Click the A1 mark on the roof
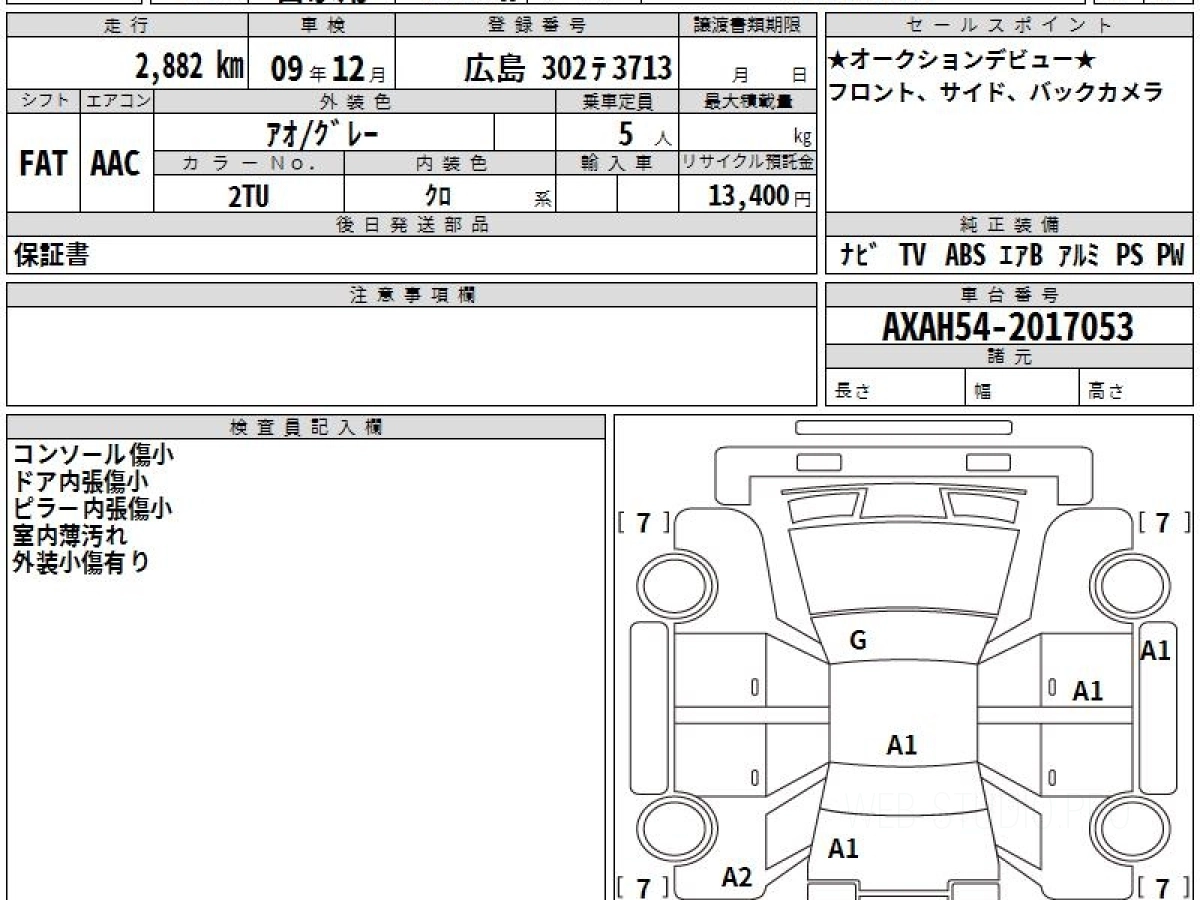The height and width of the screenshot is (900, 1200). tap(902, 745)
